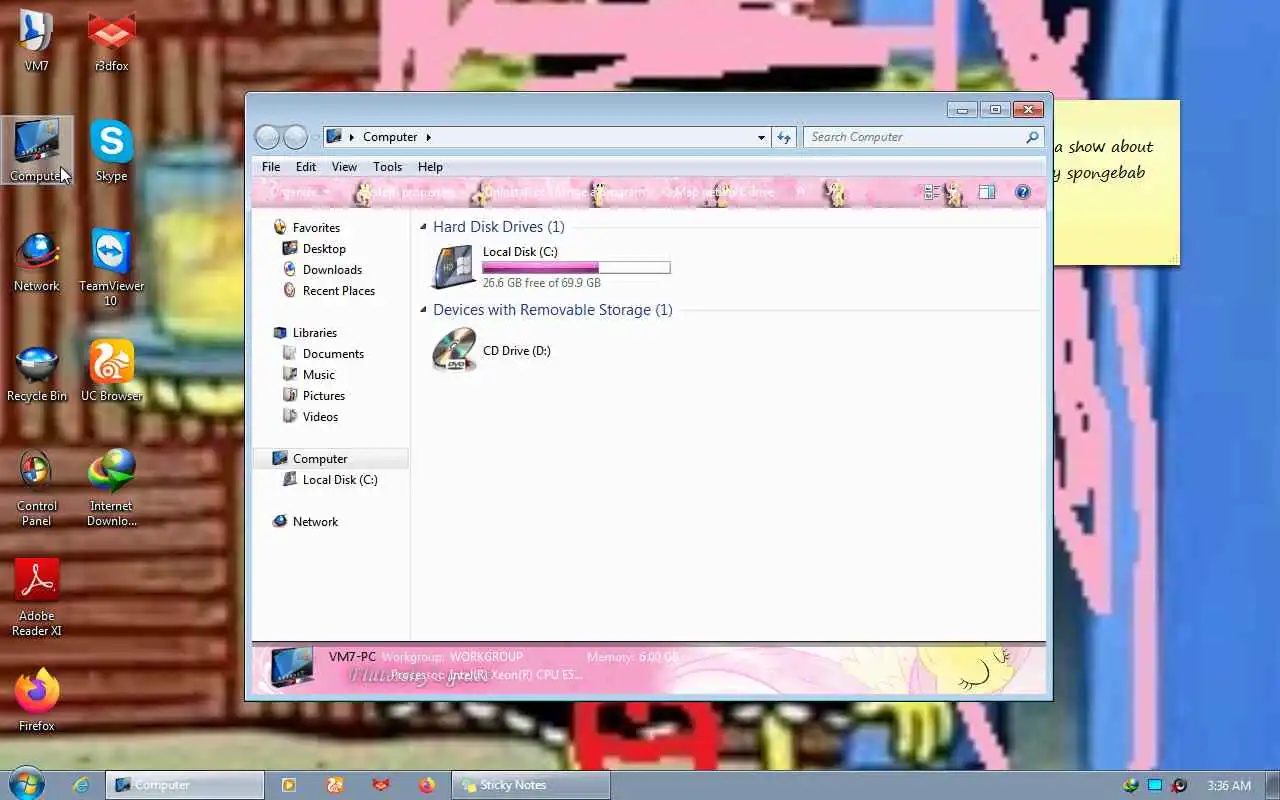The image size is (1280, 800).
Task: Select the UC Browser desktop icon
Action: click(x=111, y=372)
